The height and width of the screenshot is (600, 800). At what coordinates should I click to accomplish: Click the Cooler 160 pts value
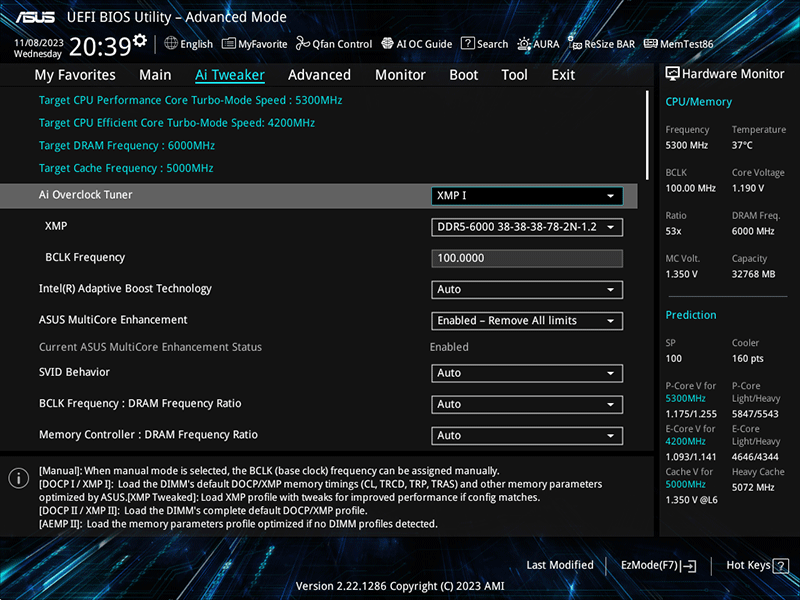(x=747, y=358)
